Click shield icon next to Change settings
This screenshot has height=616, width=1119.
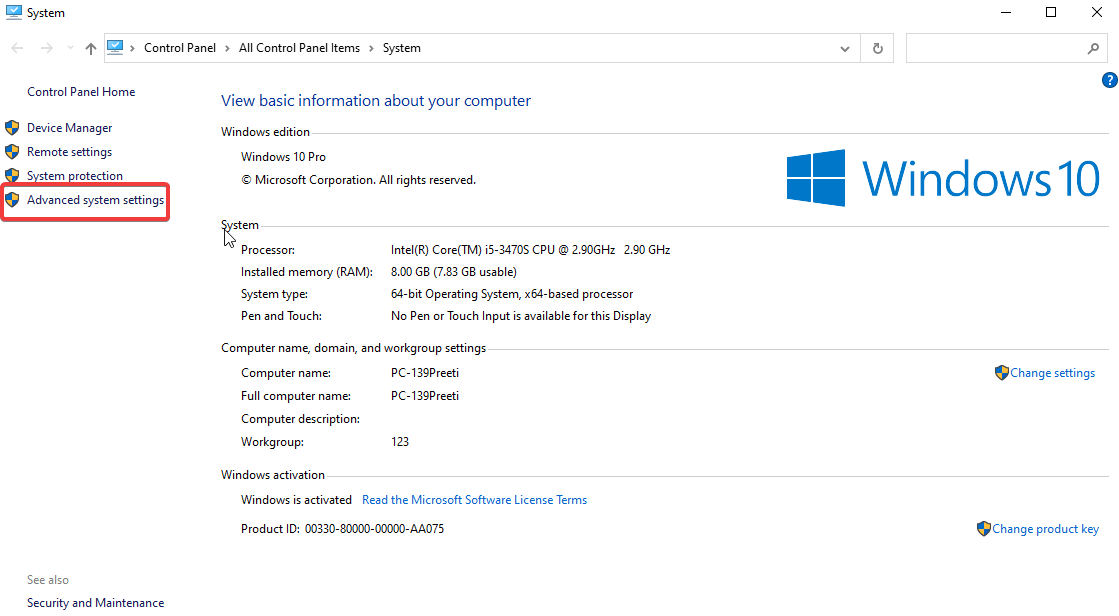(x=1002, y=373)
